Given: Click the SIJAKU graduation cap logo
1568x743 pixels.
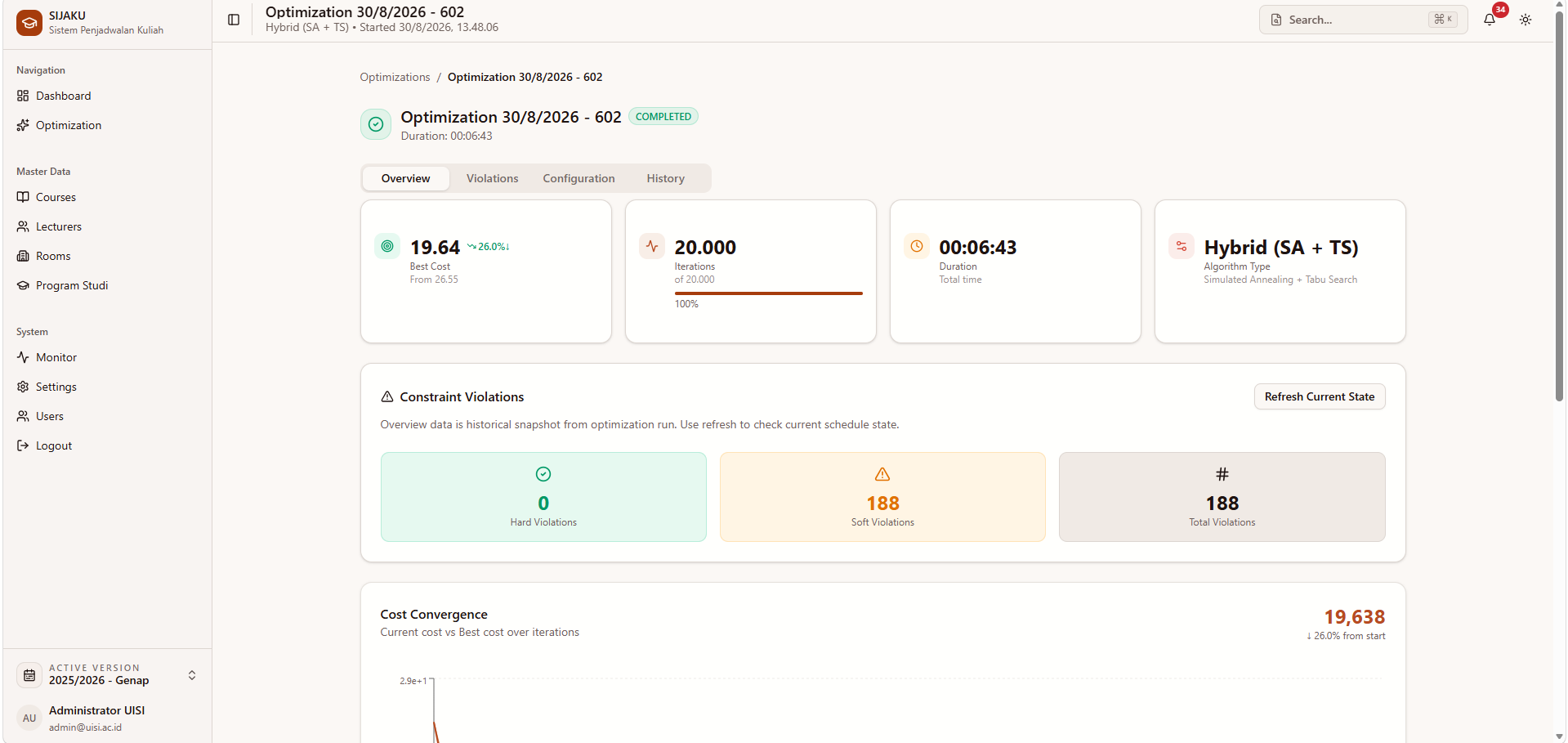Looking at the screenshot, I should (x=29, y=23).
